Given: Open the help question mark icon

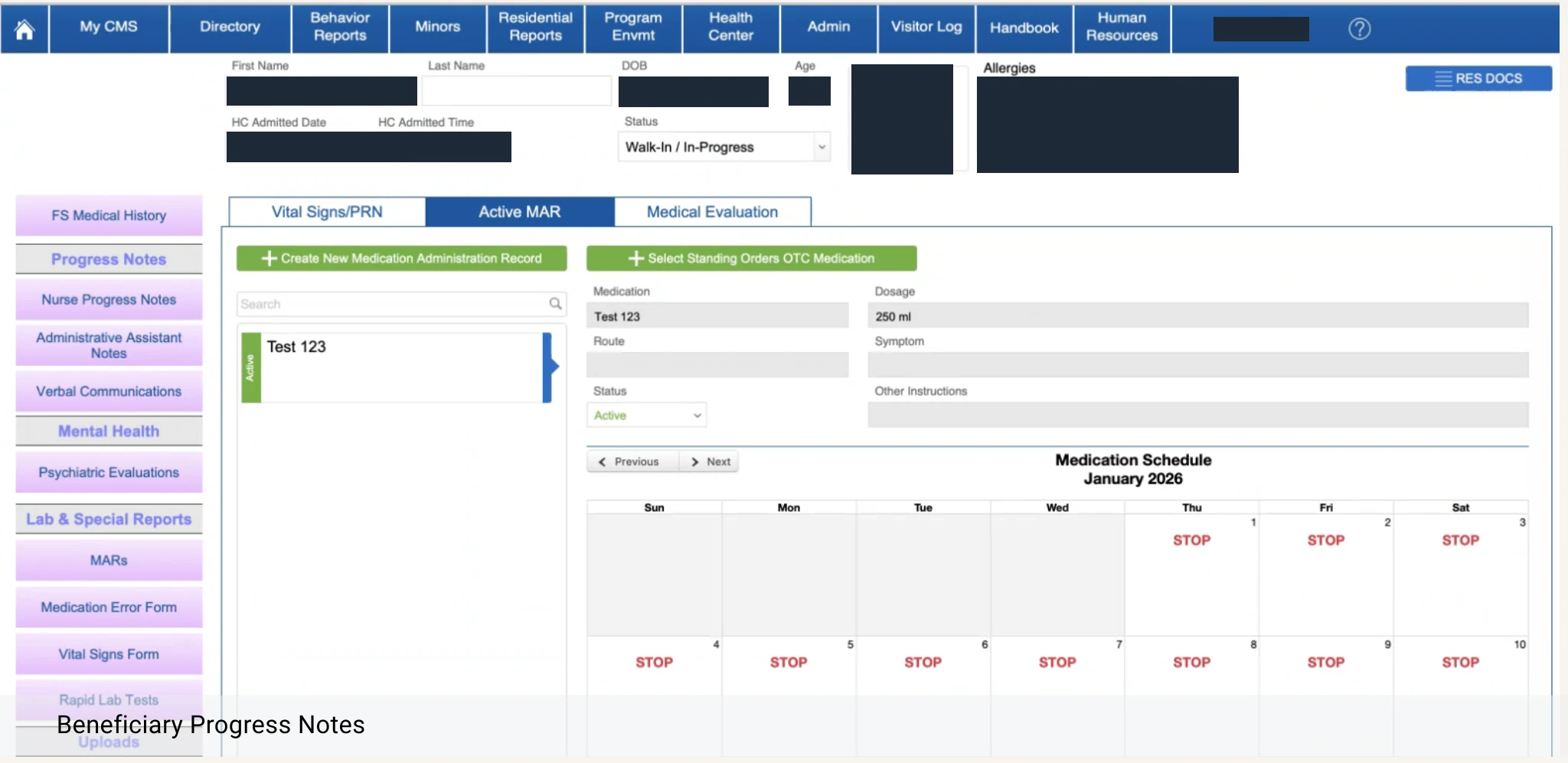Looking at the screenshot, I should (1359, 29).
